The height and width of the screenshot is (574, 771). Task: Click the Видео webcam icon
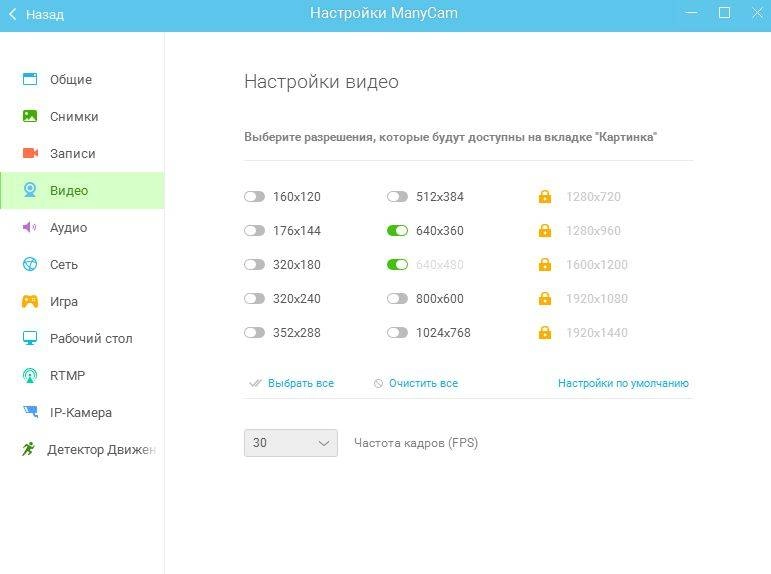pyautogui.click(x=30, y=190)
